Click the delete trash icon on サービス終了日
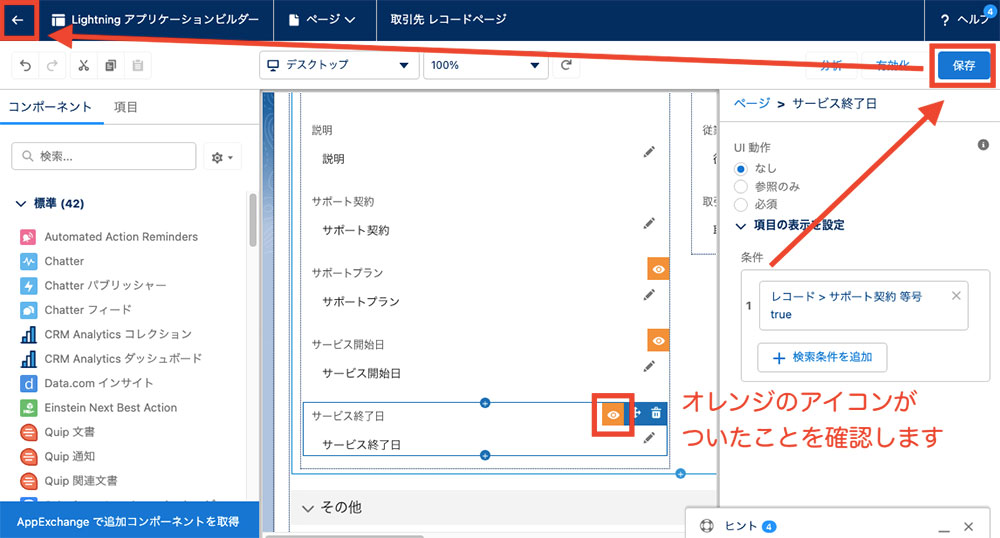Screen dimensions: 1000x538 (656, 413)
